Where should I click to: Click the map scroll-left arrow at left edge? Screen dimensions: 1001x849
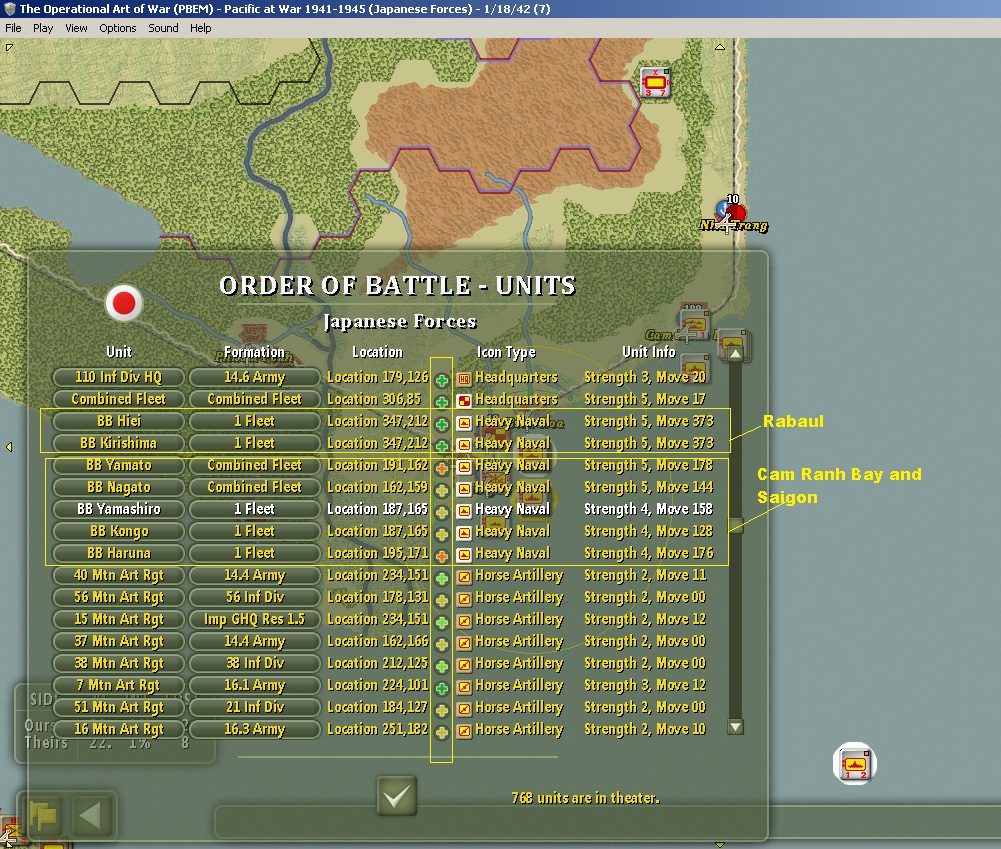(x=9, y=447)
